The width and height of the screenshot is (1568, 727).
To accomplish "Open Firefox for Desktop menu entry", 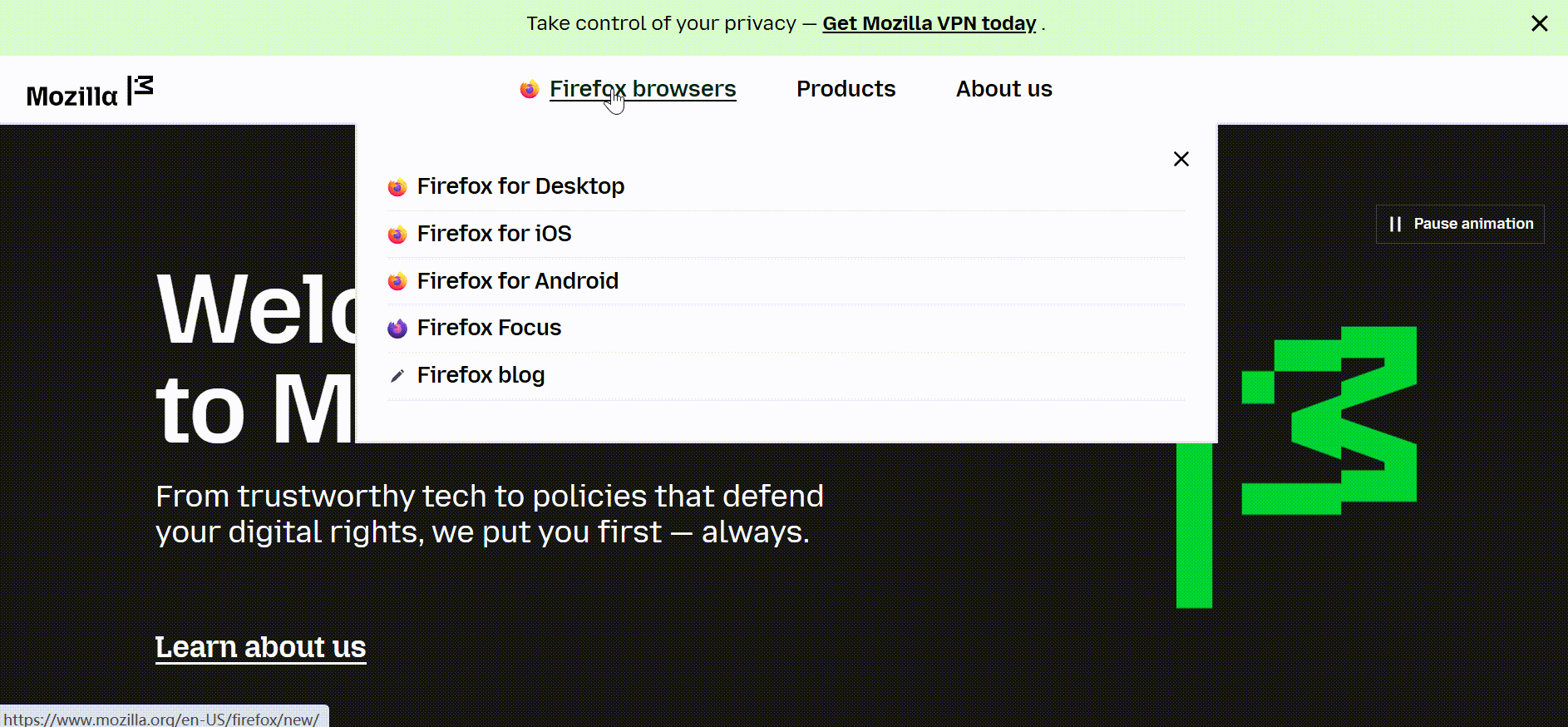I will (520, 186).
